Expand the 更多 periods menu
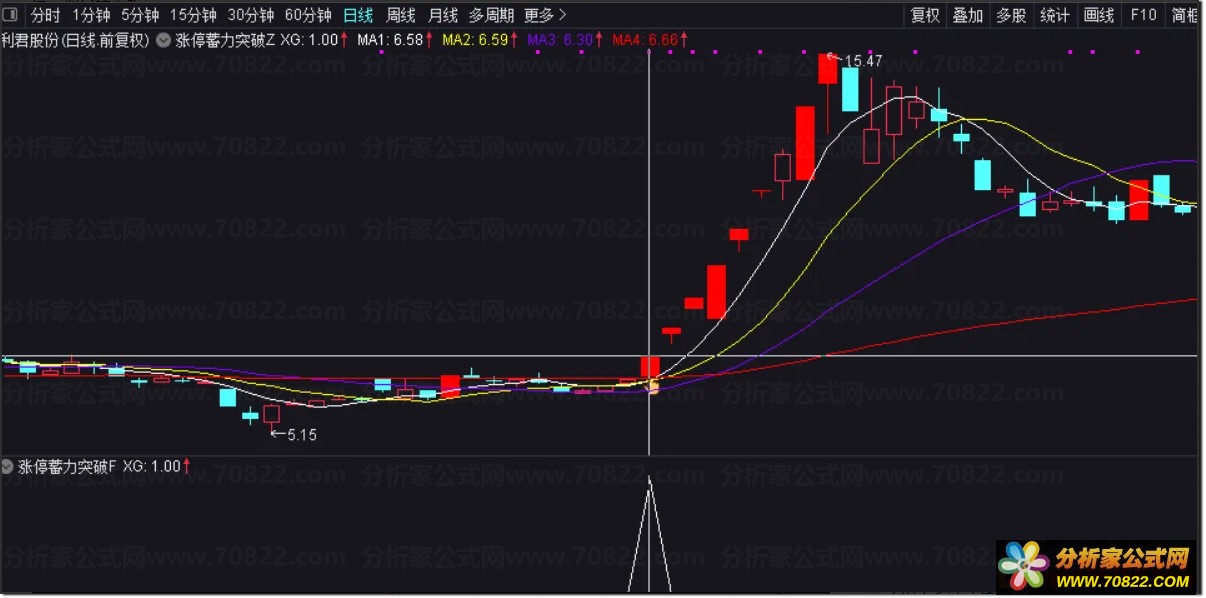The height and width of the screenshot is (598, 1206). 545,15
